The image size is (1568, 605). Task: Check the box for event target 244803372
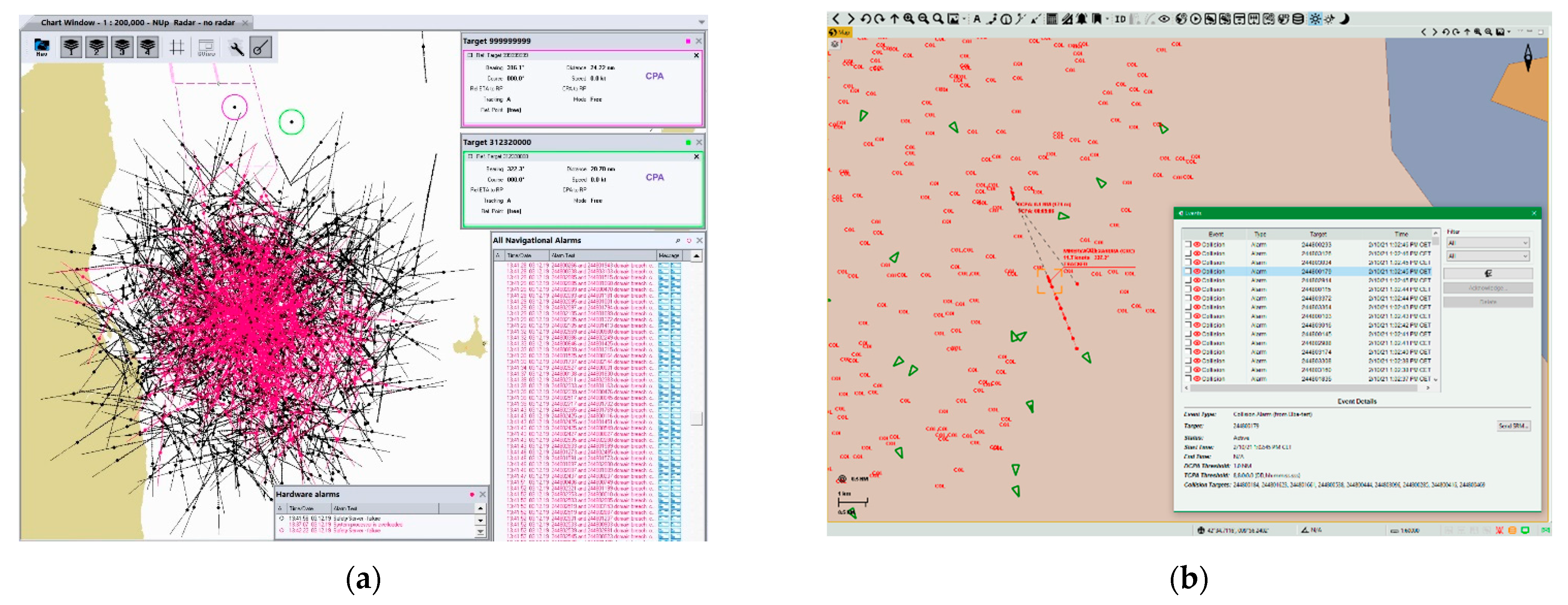(1188, 298)
